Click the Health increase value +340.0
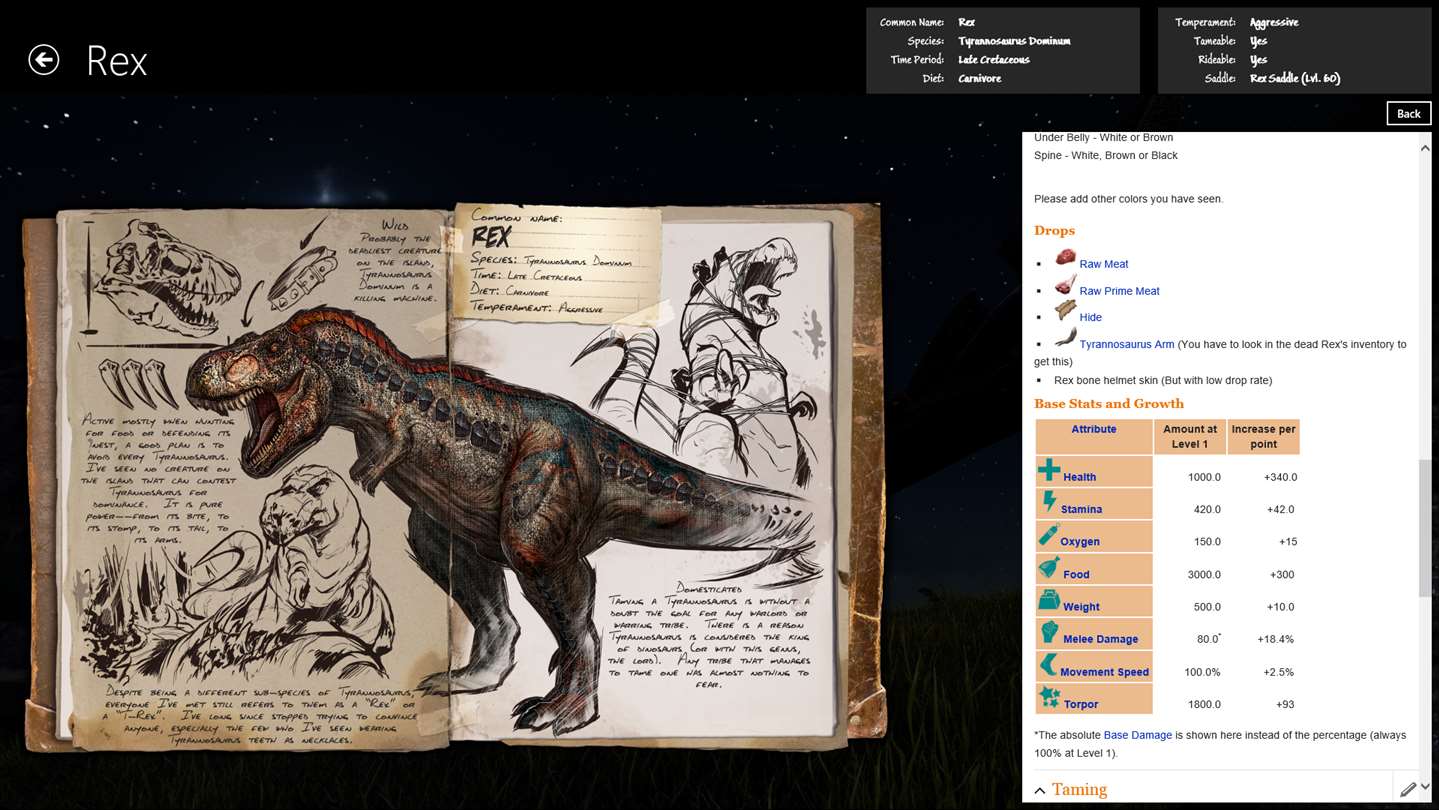The image size is (1439, 810). point(1280,477)
